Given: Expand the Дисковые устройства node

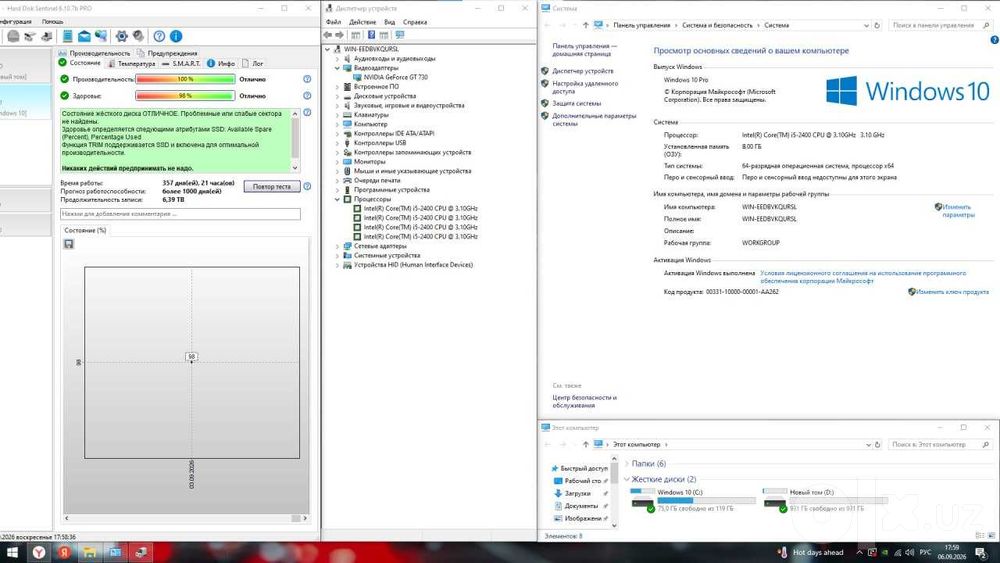Looking at the screenshot, I should pyautogui.click(x=337, y=96).
